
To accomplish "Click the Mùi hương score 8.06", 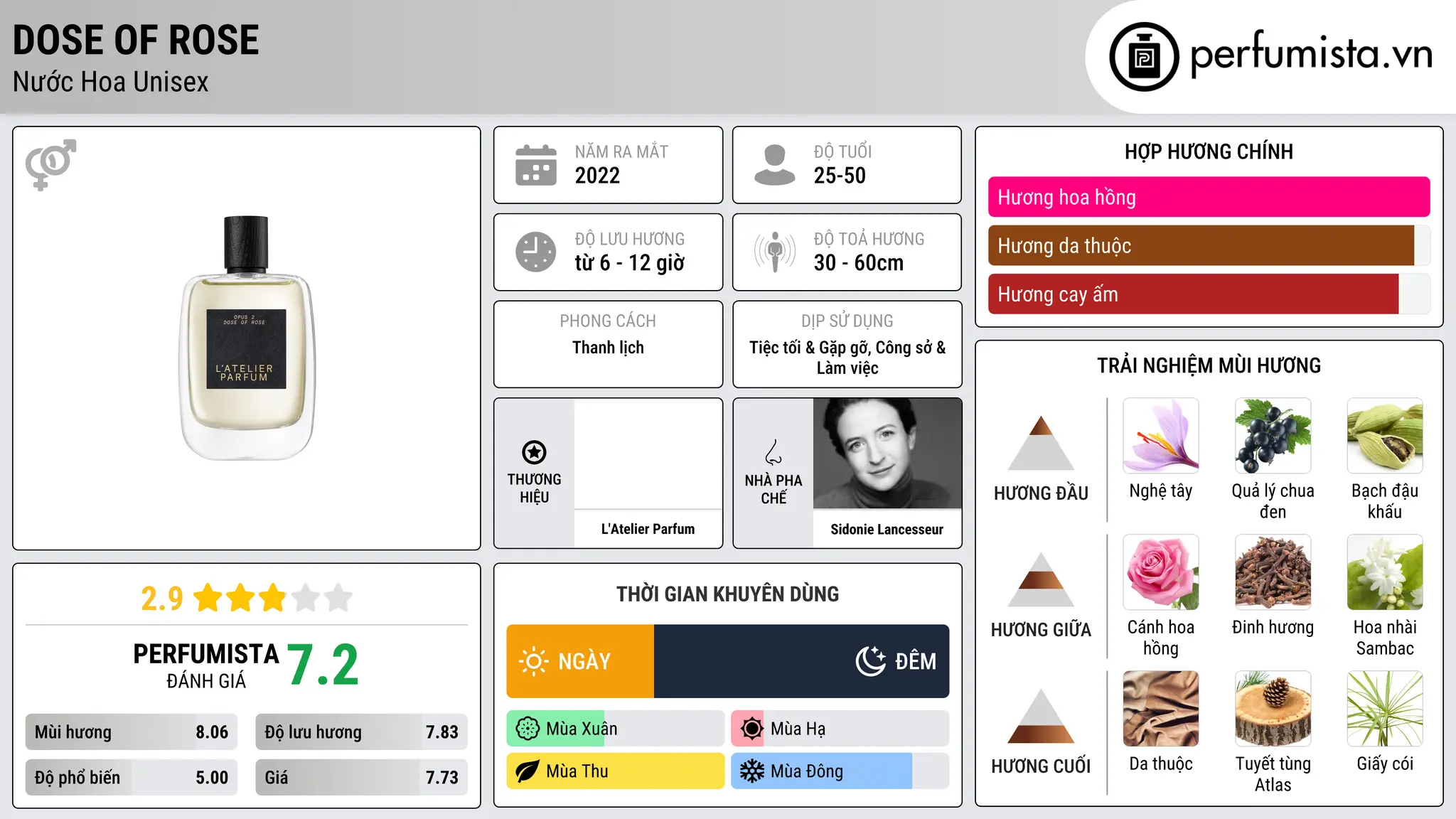I will click(212, 732).
